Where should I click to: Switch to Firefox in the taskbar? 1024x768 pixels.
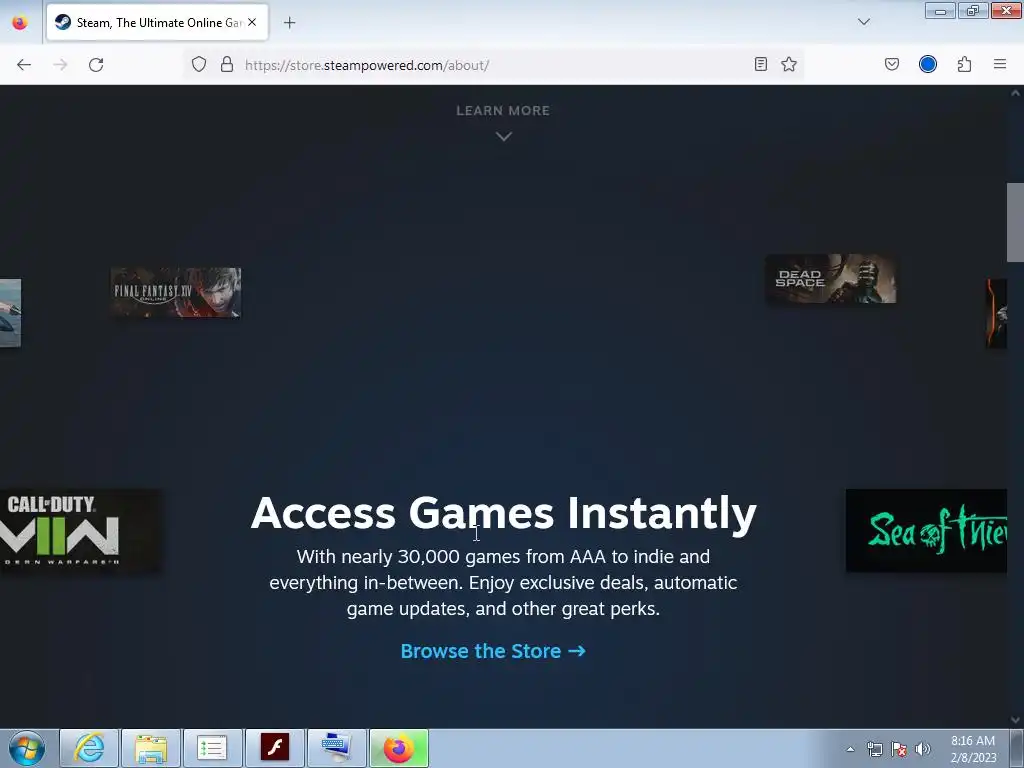coord(399,748)
